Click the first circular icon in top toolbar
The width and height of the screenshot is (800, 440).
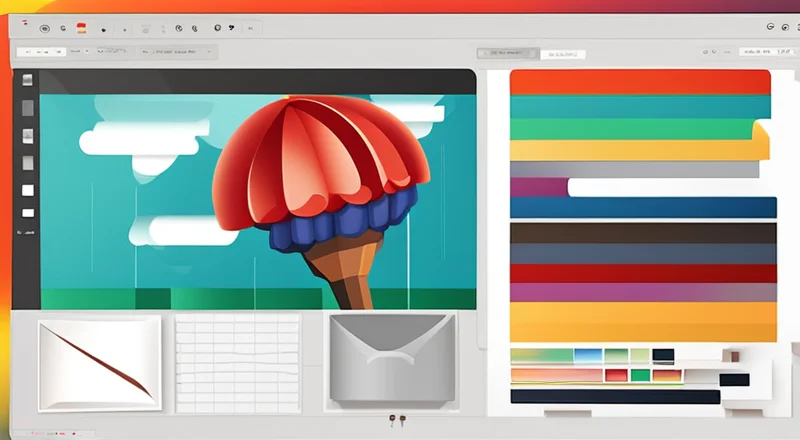(44, 28)
